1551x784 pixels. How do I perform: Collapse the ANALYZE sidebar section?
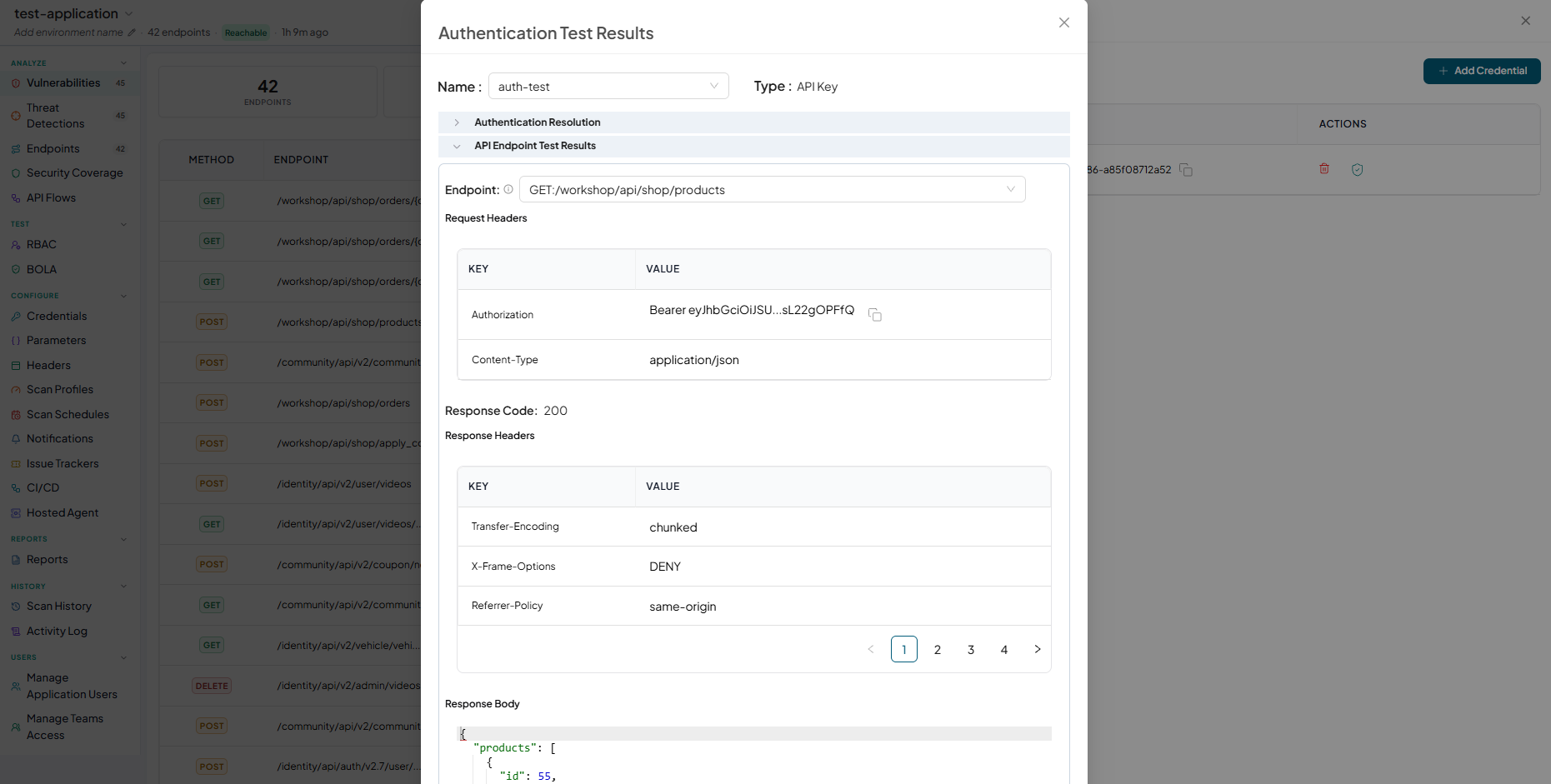(123, 62)
